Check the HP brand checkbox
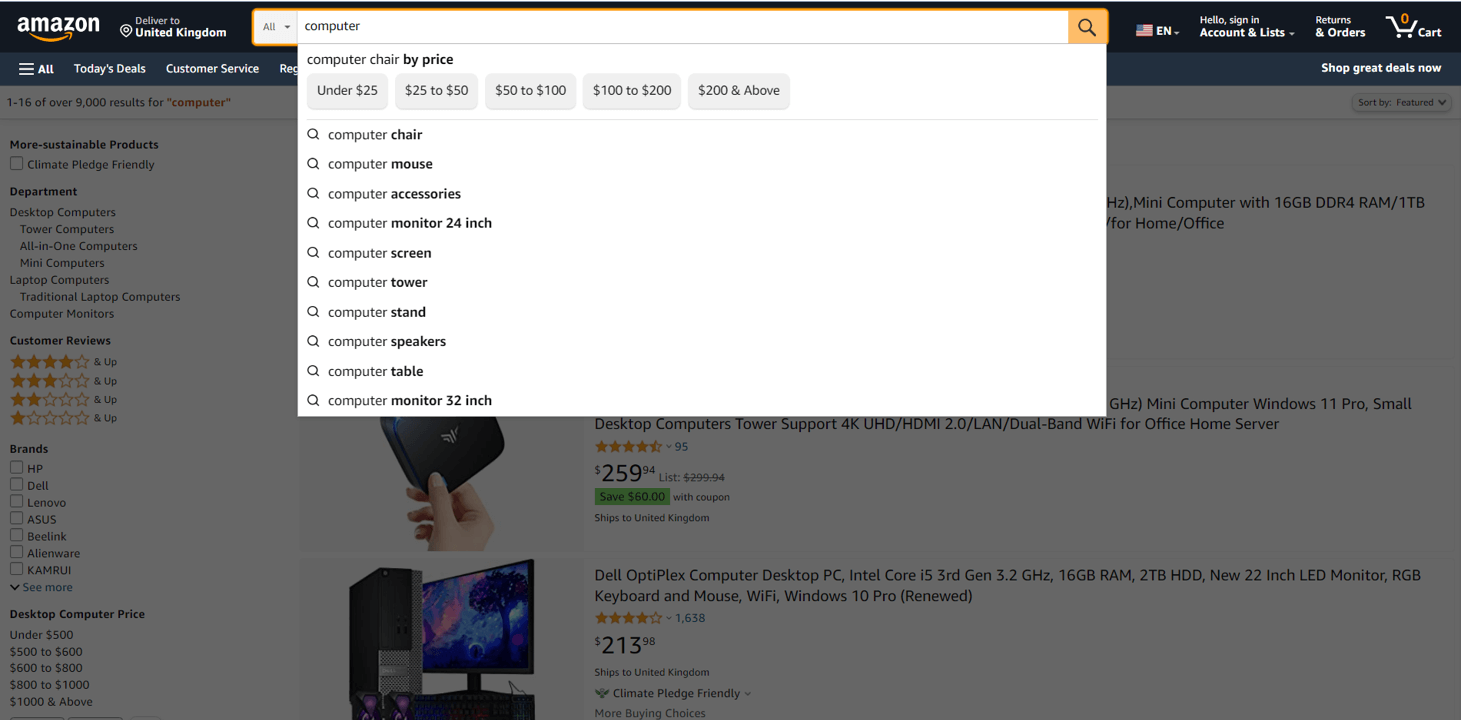Viewport: 1463px width, 720px height. click(x=17, y=467)
